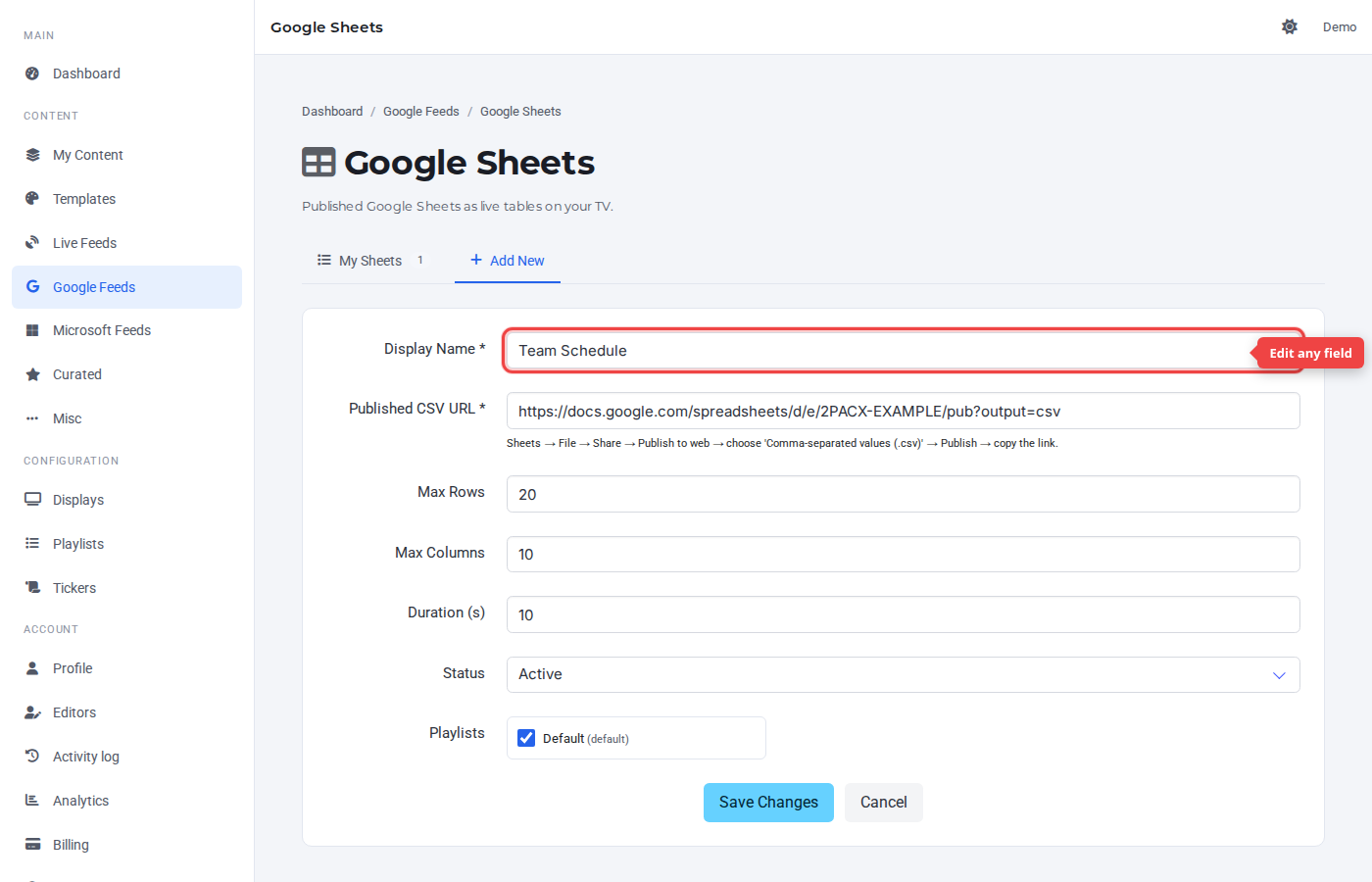Click the Google Sheets breadcrumb item
This screenshot has height=882, width=1372.
click(520, 112)
